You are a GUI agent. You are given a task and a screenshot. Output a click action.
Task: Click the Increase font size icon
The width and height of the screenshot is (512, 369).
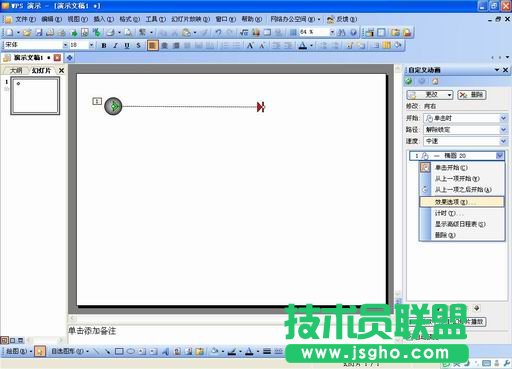pos(250,45)
